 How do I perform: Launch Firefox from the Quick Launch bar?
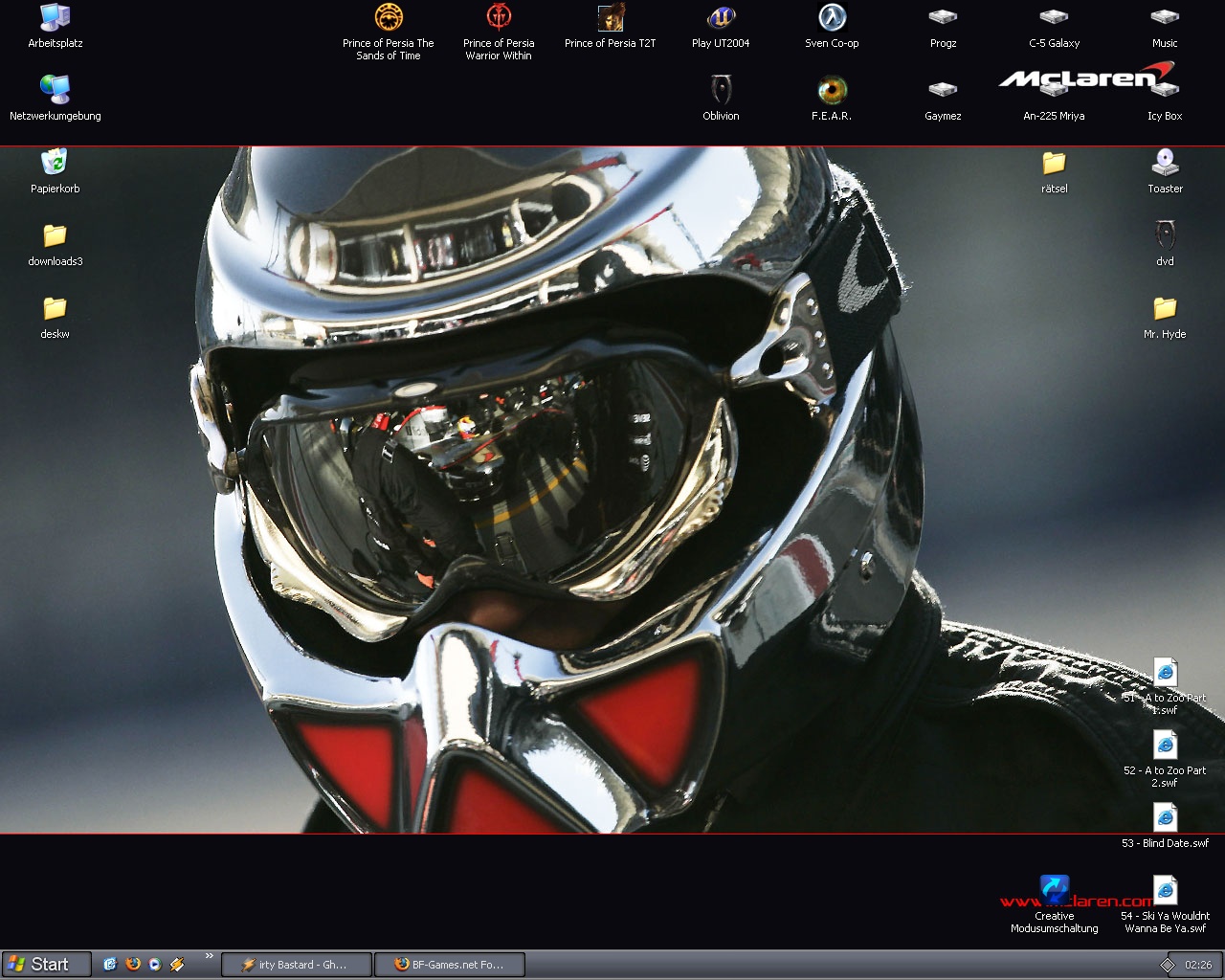click(132, 964)
